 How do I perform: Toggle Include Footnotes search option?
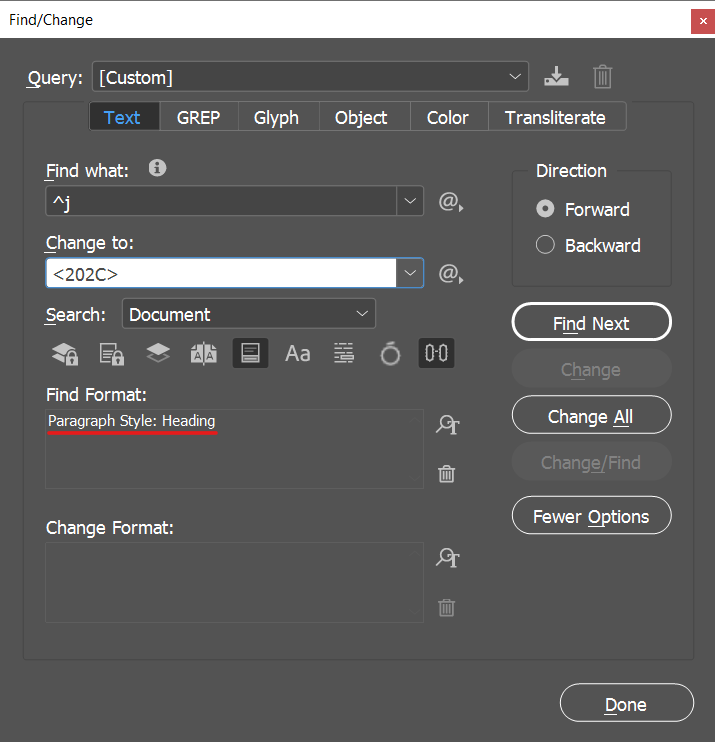click(250, 353)
